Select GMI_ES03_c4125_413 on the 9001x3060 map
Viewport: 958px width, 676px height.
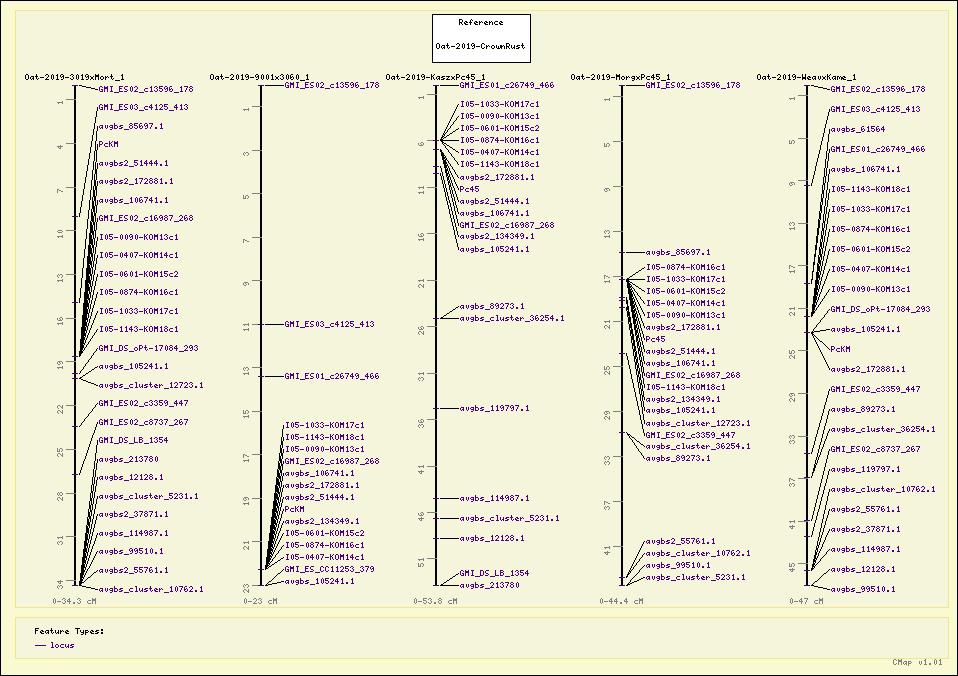[x=329, y=324]
